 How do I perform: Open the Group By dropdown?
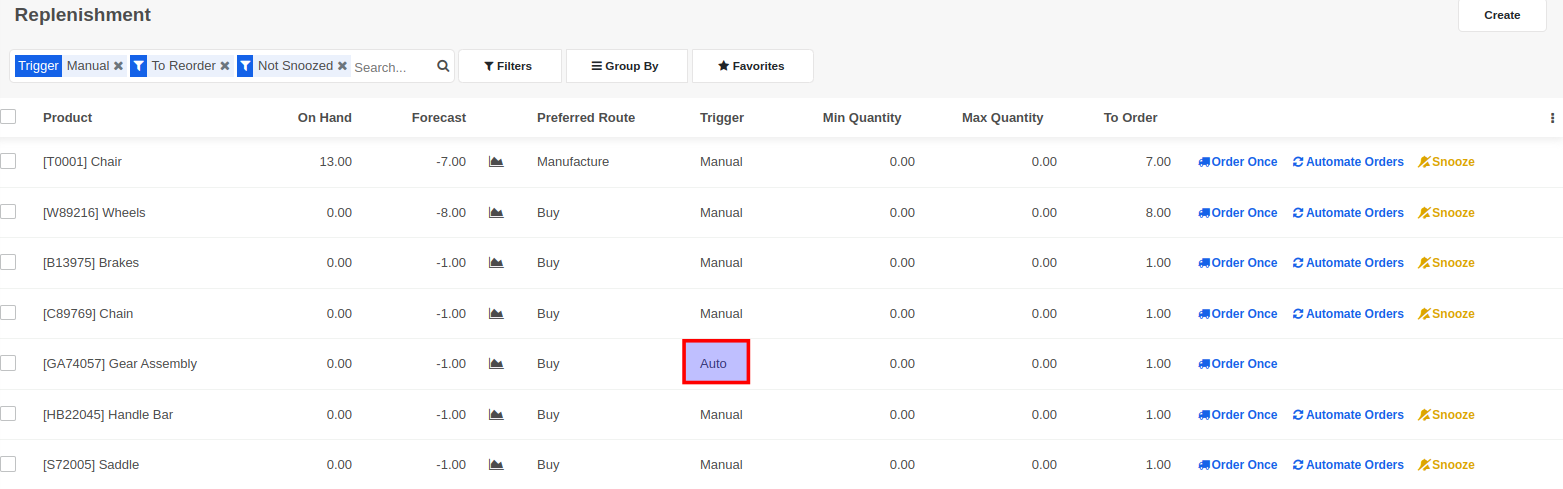tap(625, 66)
